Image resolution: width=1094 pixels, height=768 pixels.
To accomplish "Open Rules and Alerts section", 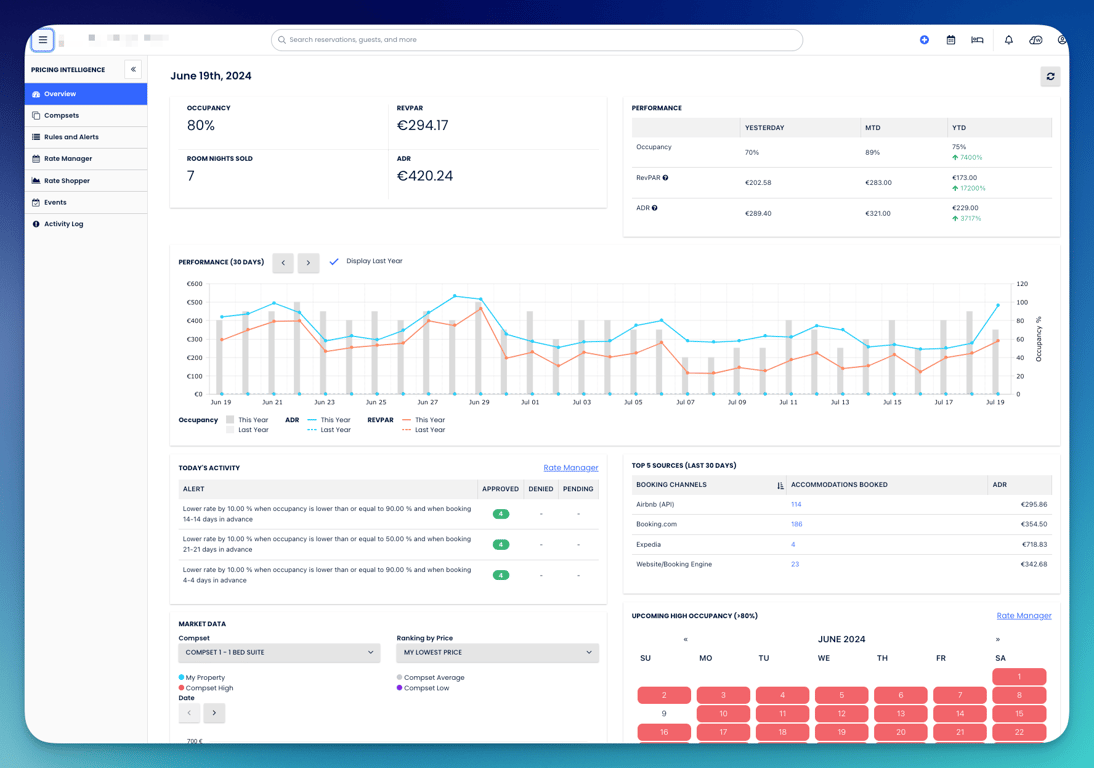I will pyautogui.click(x=86, y=137).
